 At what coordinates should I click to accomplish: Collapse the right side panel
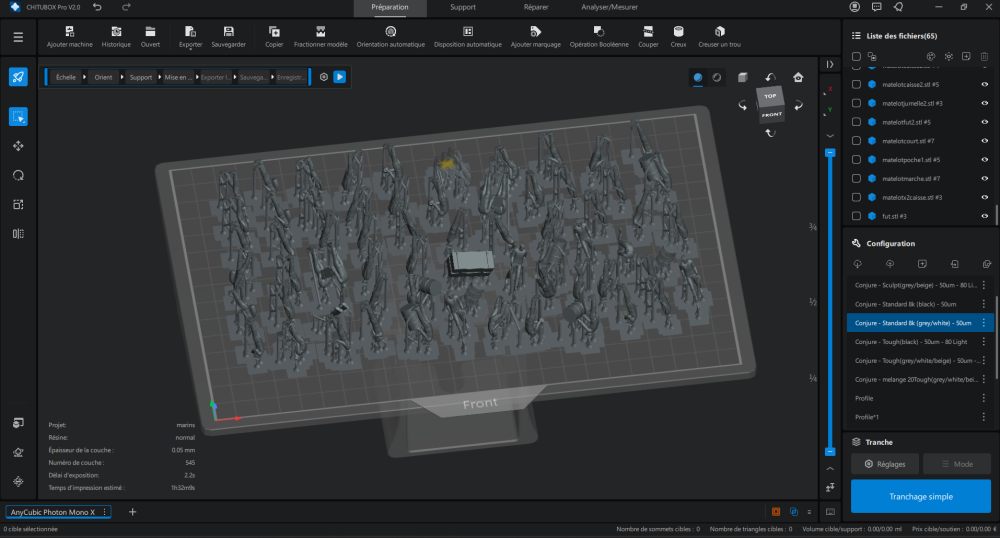click(x=829, y=64)
